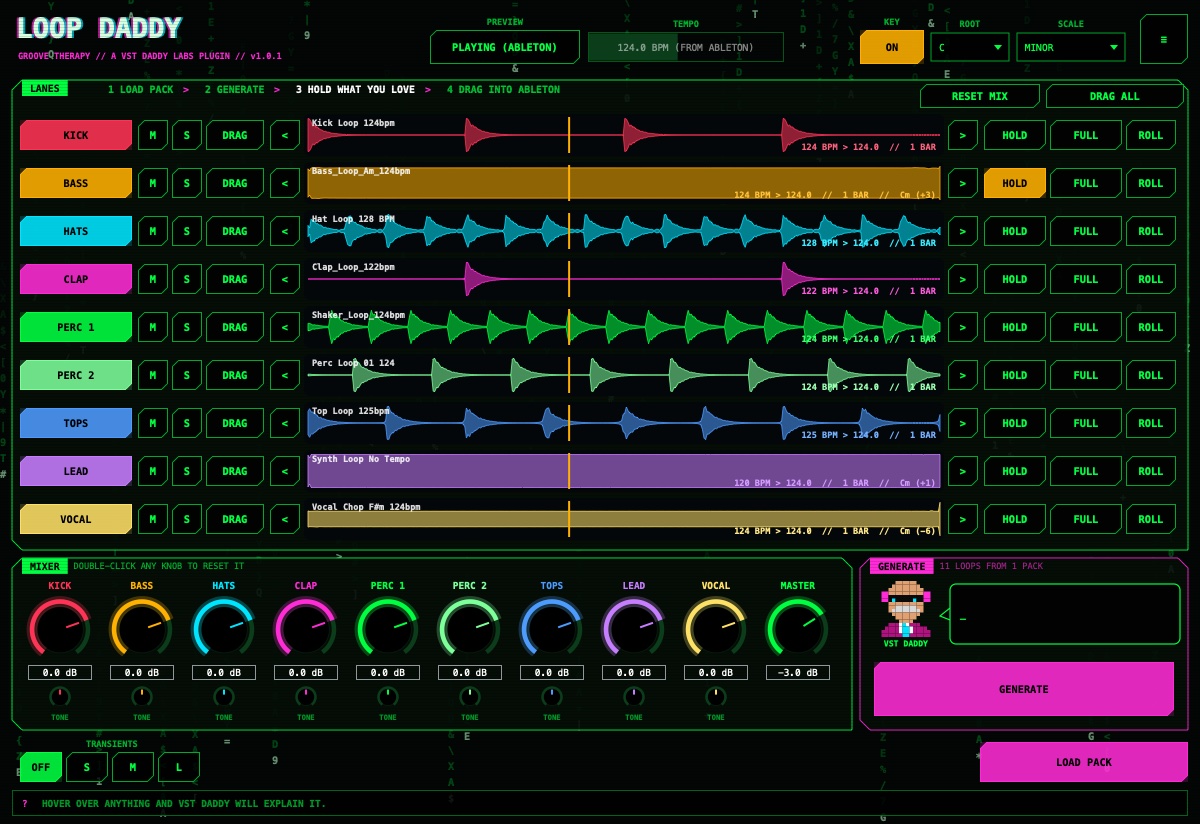This screenshot has width=1200, height=824.
Task: Solo the Bass lane
Action: click(x=187, y=183)
